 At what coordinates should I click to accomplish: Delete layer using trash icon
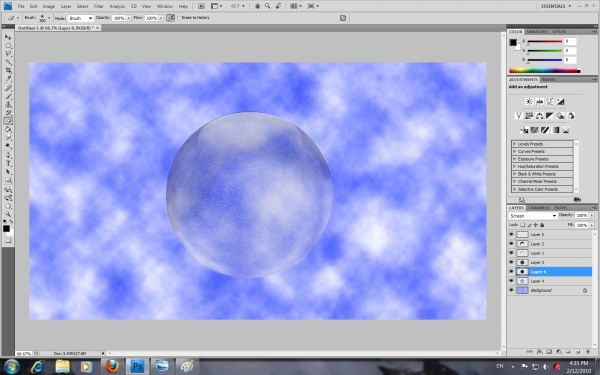[587, 351]
